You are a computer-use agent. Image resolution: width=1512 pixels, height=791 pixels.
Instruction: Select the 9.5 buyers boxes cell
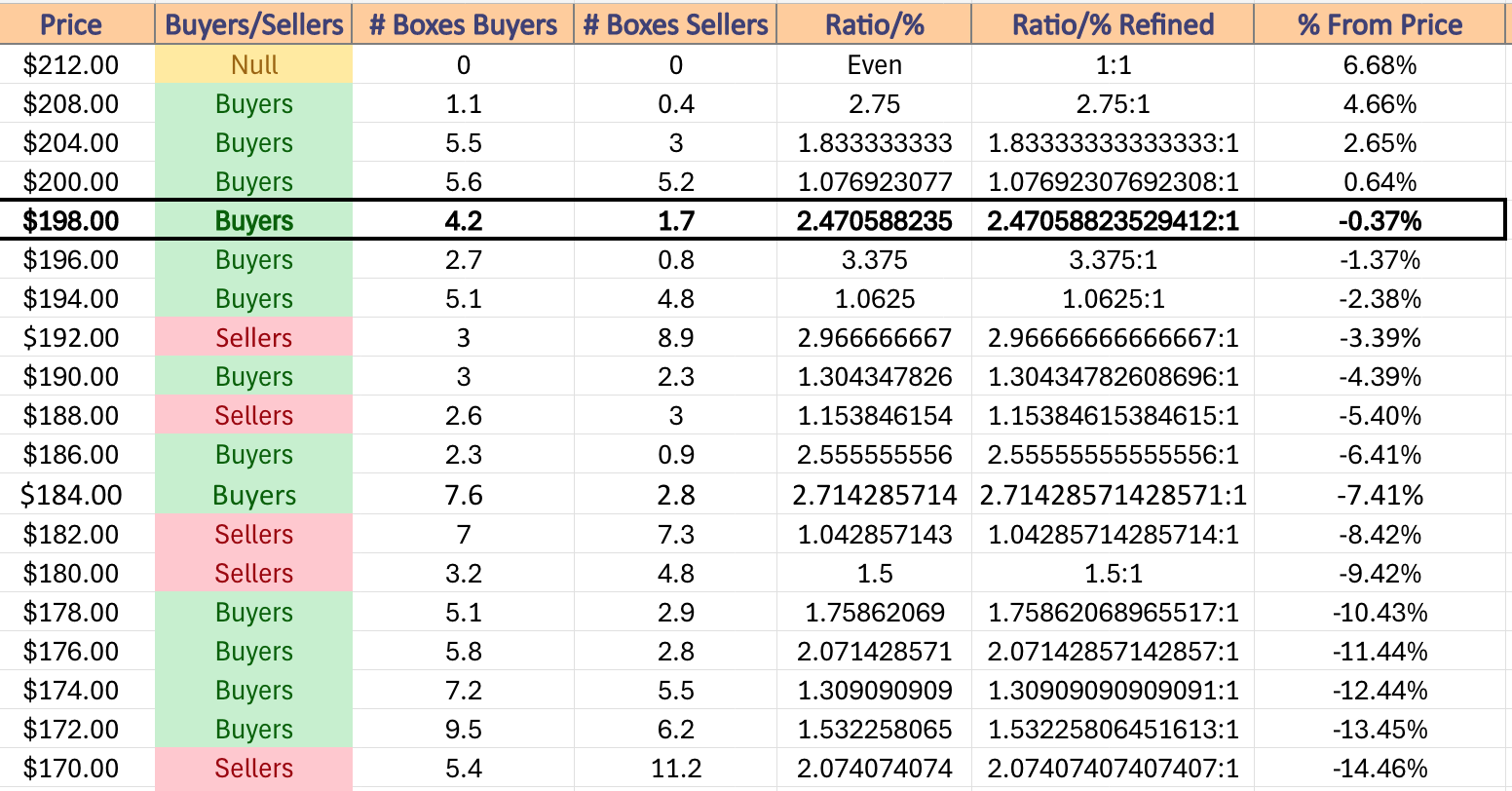tap(463, 730)
